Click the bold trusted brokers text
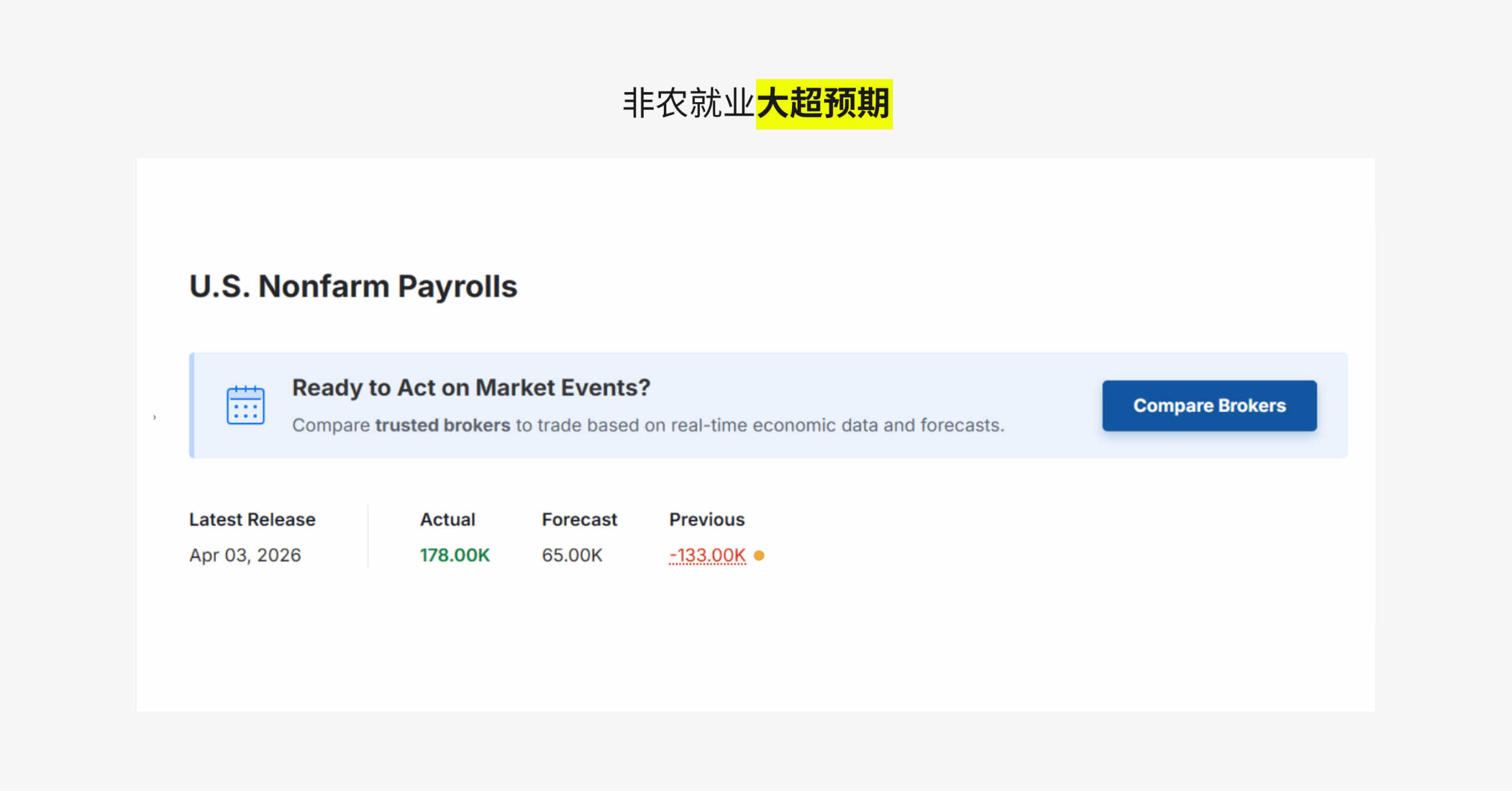This screenshot has width=1512, height=791. pyautogui.click(x=442, y=426)
